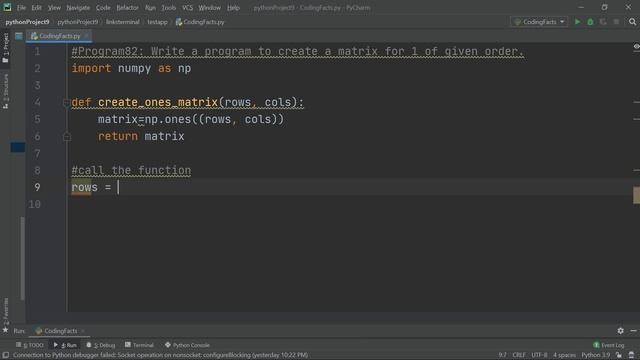Open the CodingFacts run configuration dropdown
640x360 pixels.
pos(539,22)
